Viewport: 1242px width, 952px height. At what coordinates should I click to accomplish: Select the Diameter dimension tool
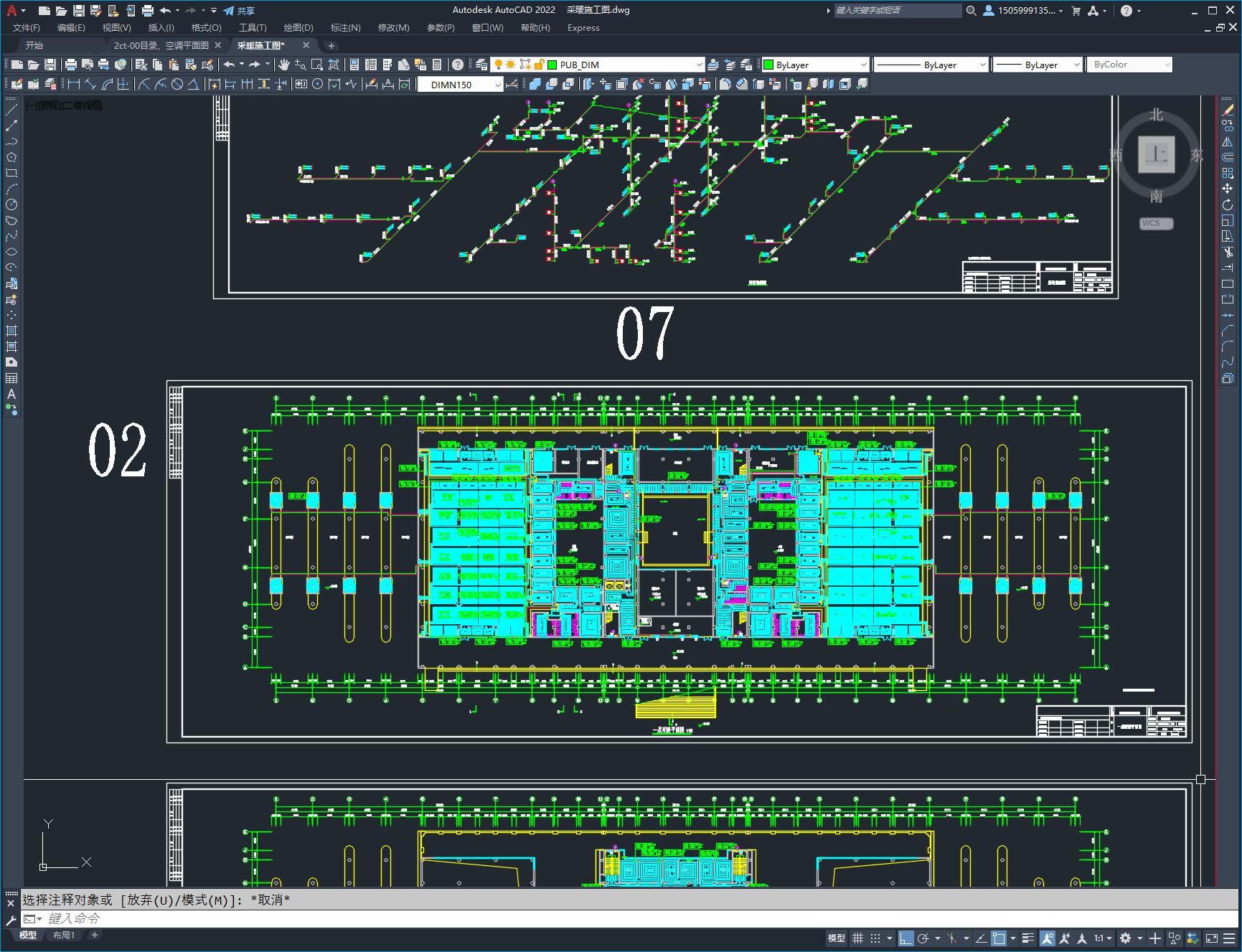coord(177,84)
